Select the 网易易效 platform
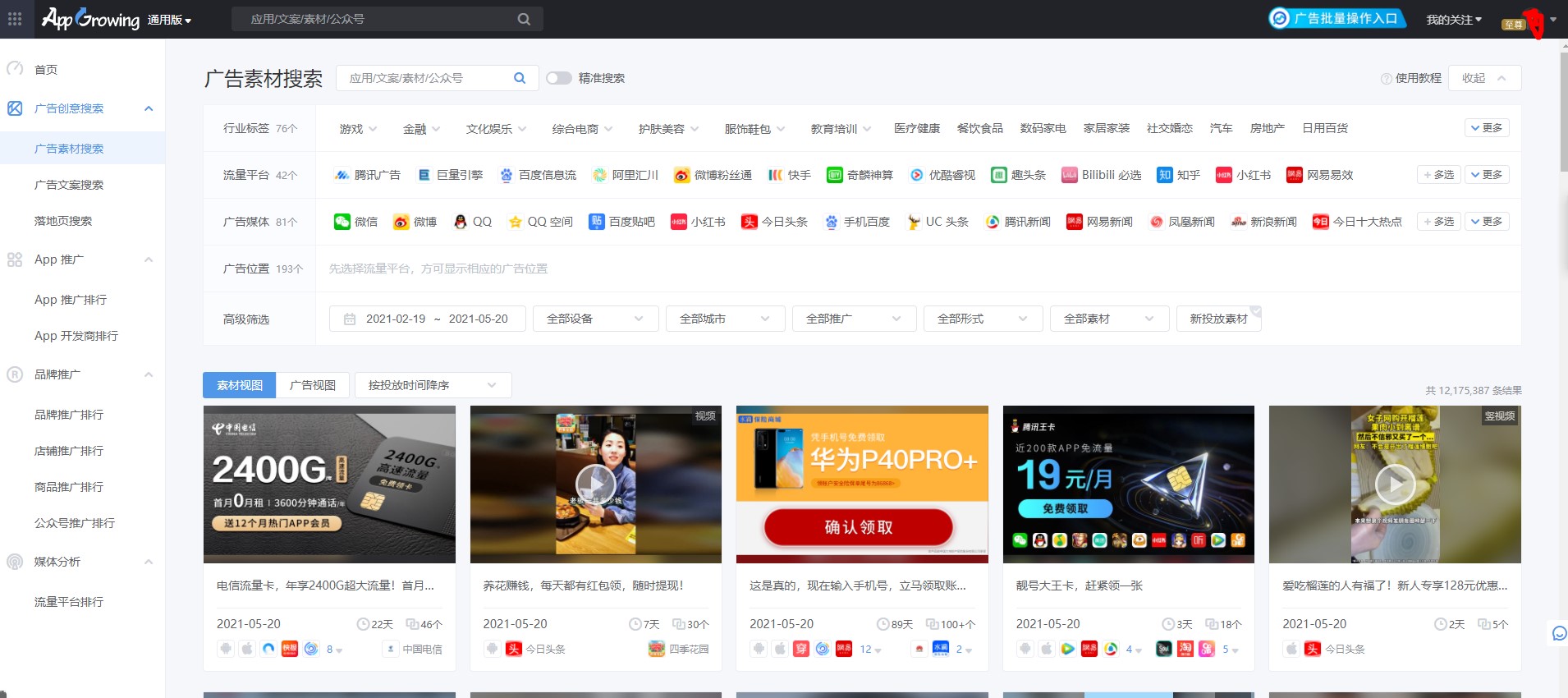 pos(1320,175)
